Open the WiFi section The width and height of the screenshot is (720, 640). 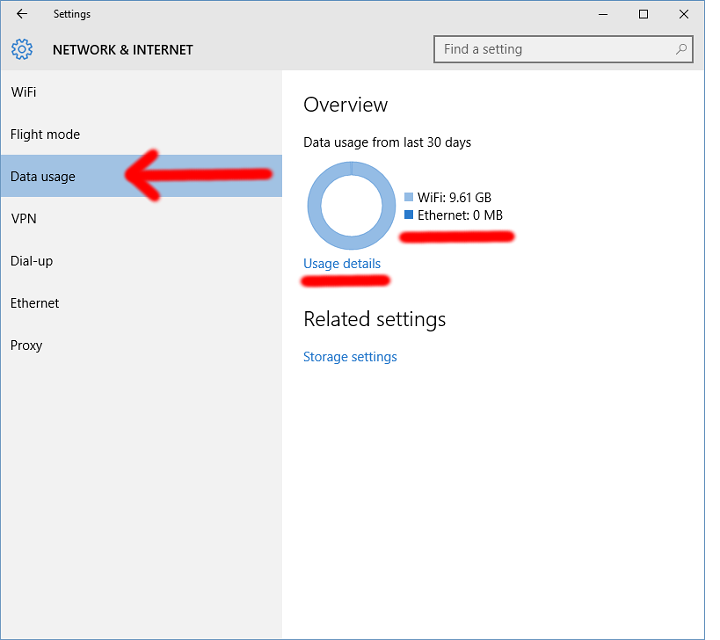141,92
